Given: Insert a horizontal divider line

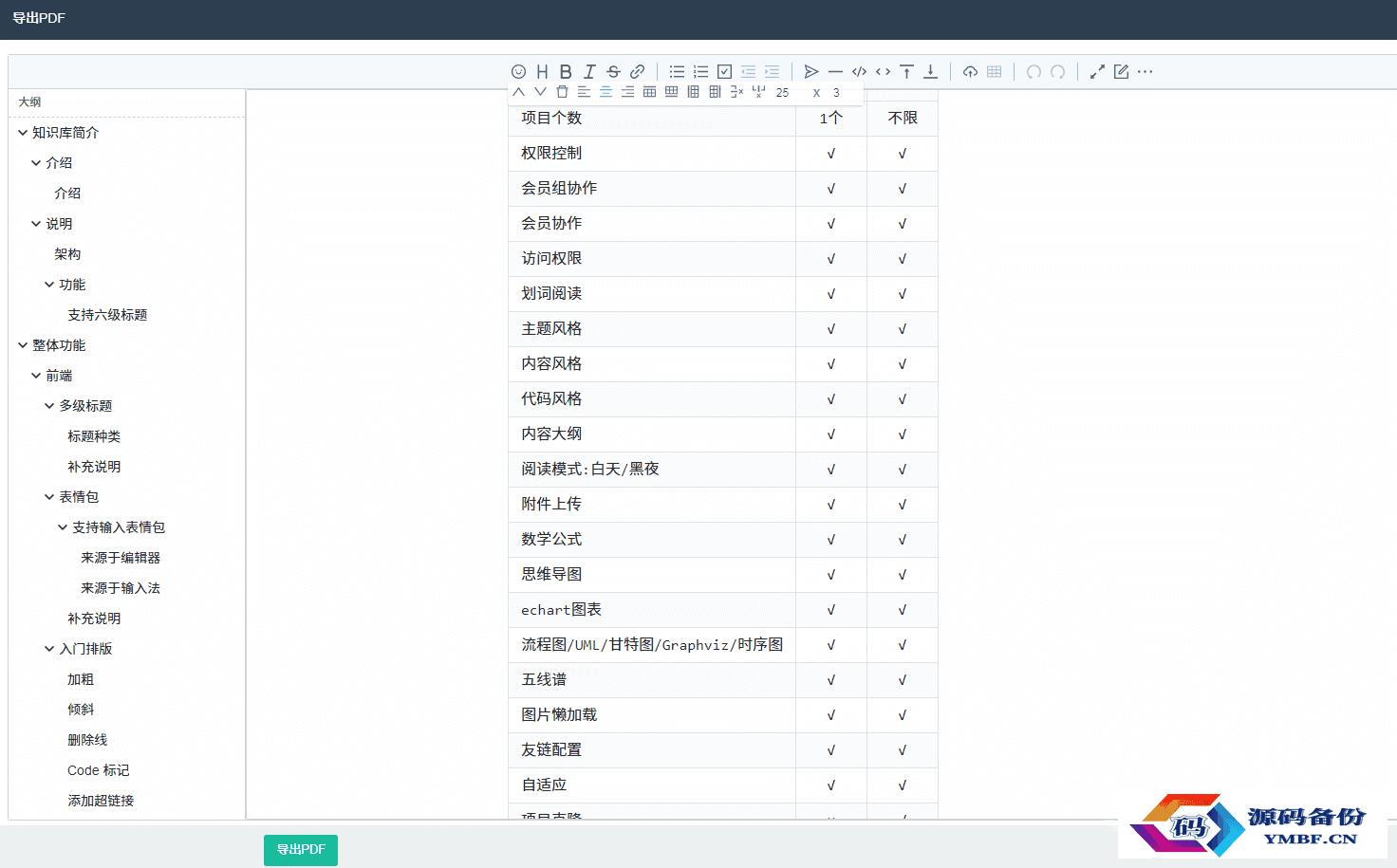Looking at the screenshot, I should (835, 72).
